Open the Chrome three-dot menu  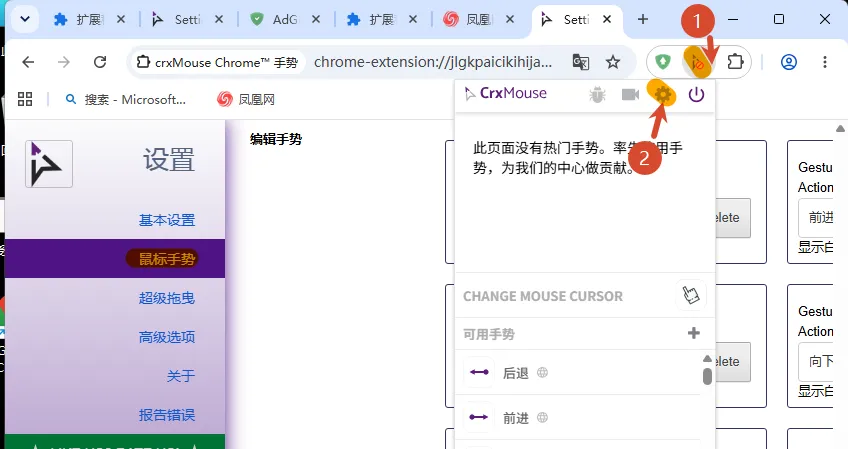[825, 62]
